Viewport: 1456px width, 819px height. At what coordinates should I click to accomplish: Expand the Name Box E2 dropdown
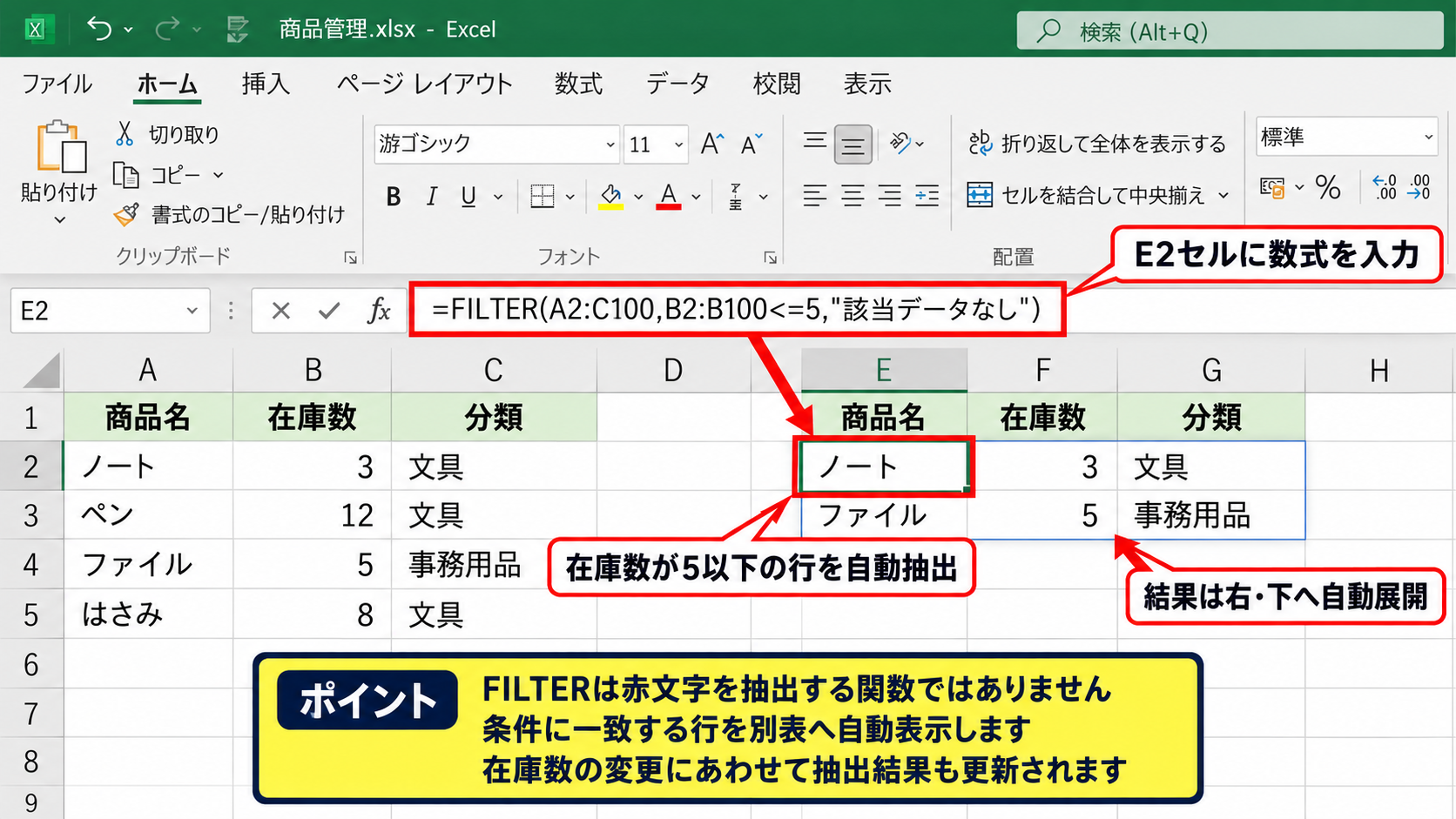click(x=192, y=311)
